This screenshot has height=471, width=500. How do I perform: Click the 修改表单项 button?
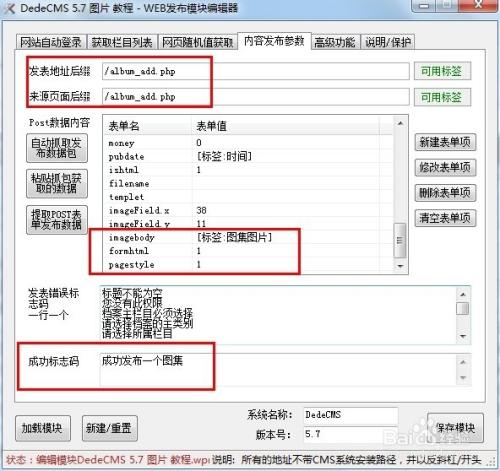pyautogui.click(x=445, y=167)
